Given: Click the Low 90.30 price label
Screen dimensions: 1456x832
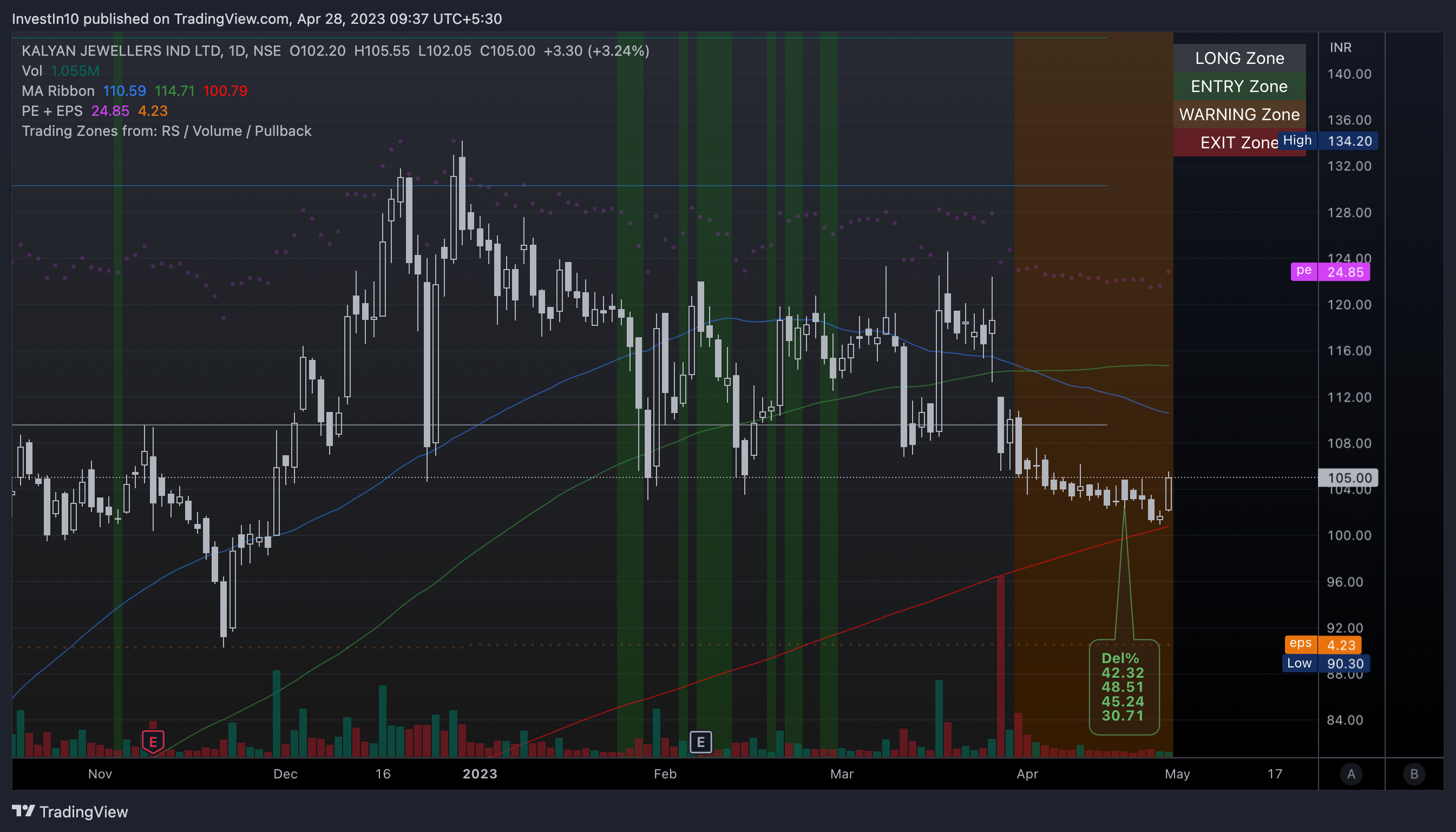Looking at the screenshot, I should click(x=1326, y=664).
